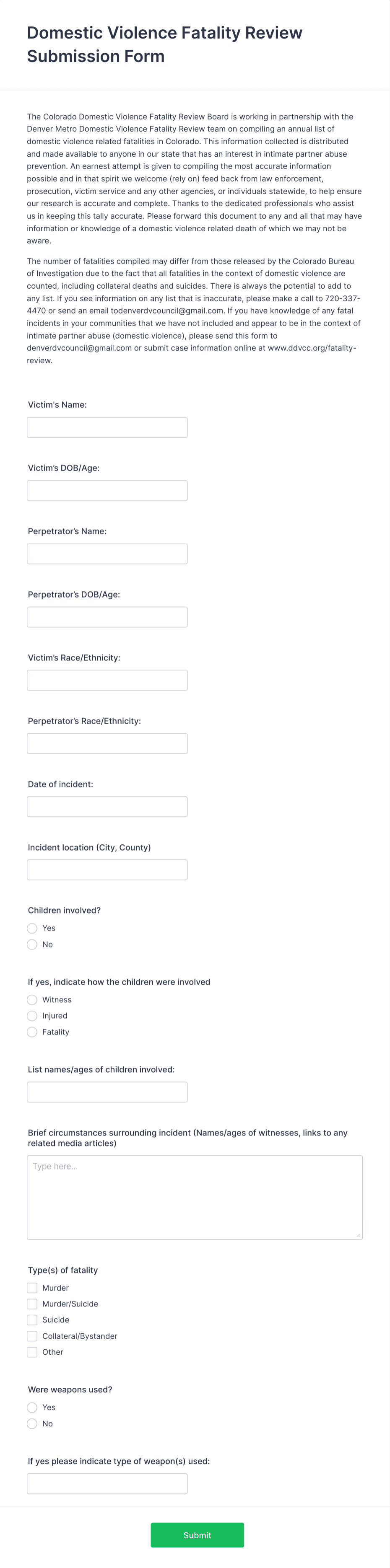Click the Victim's DOB/Age field

coord(107,490)
